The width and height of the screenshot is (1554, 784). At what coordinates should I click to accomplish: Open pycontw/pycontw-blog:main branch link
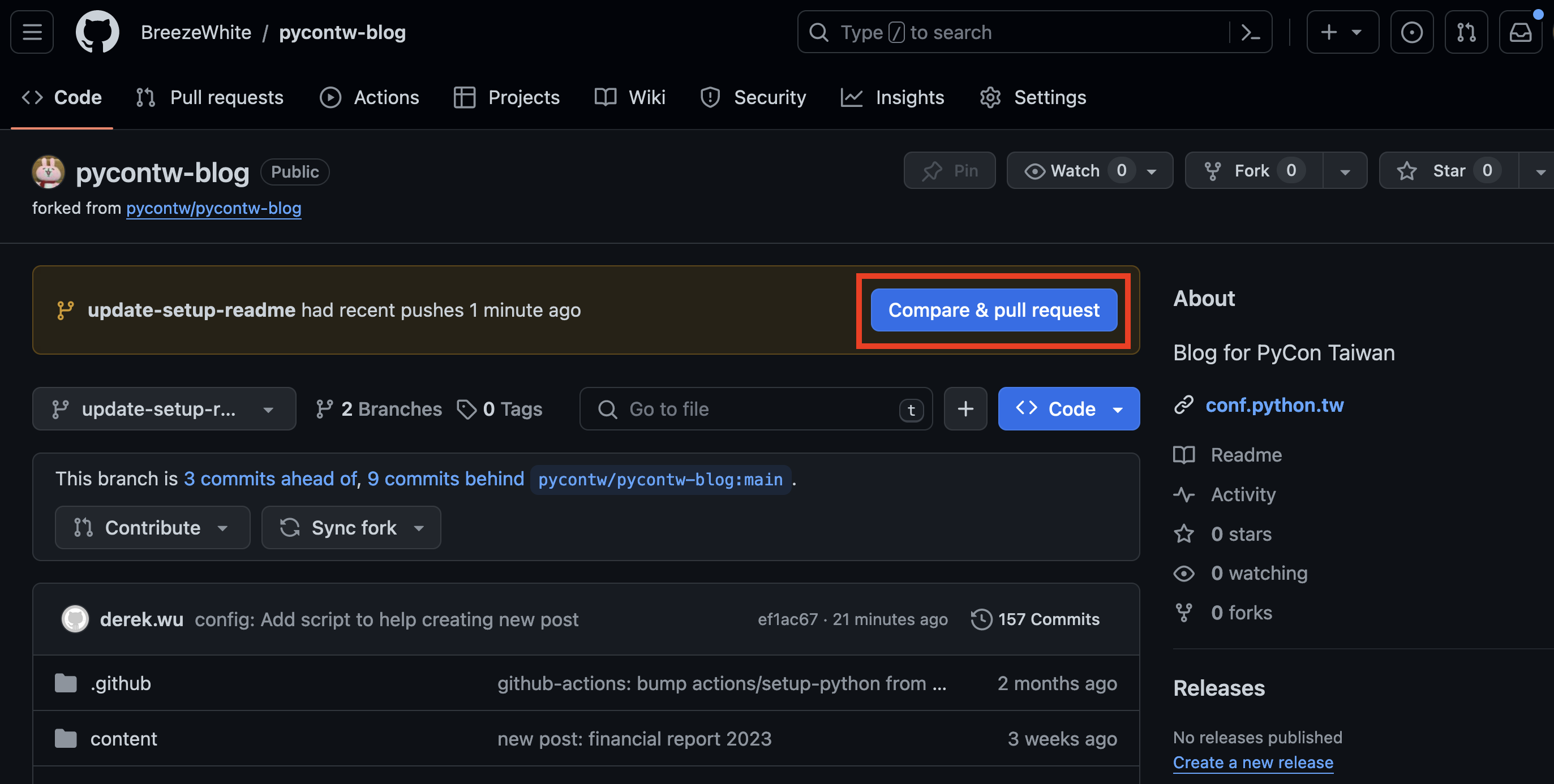[x=660, y=480]
